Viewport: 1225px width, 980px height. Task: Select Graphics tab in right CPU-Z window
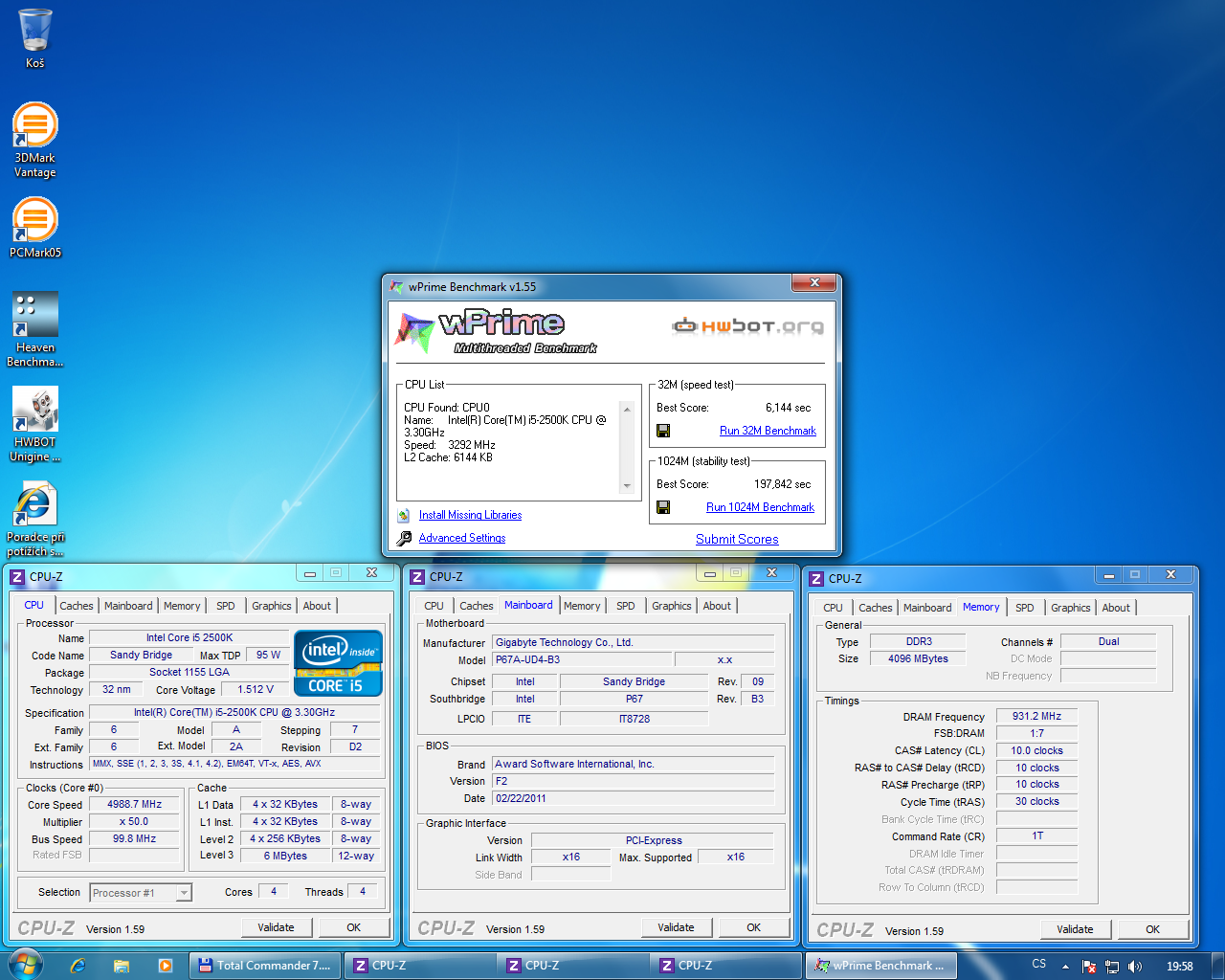point(1071,608)
